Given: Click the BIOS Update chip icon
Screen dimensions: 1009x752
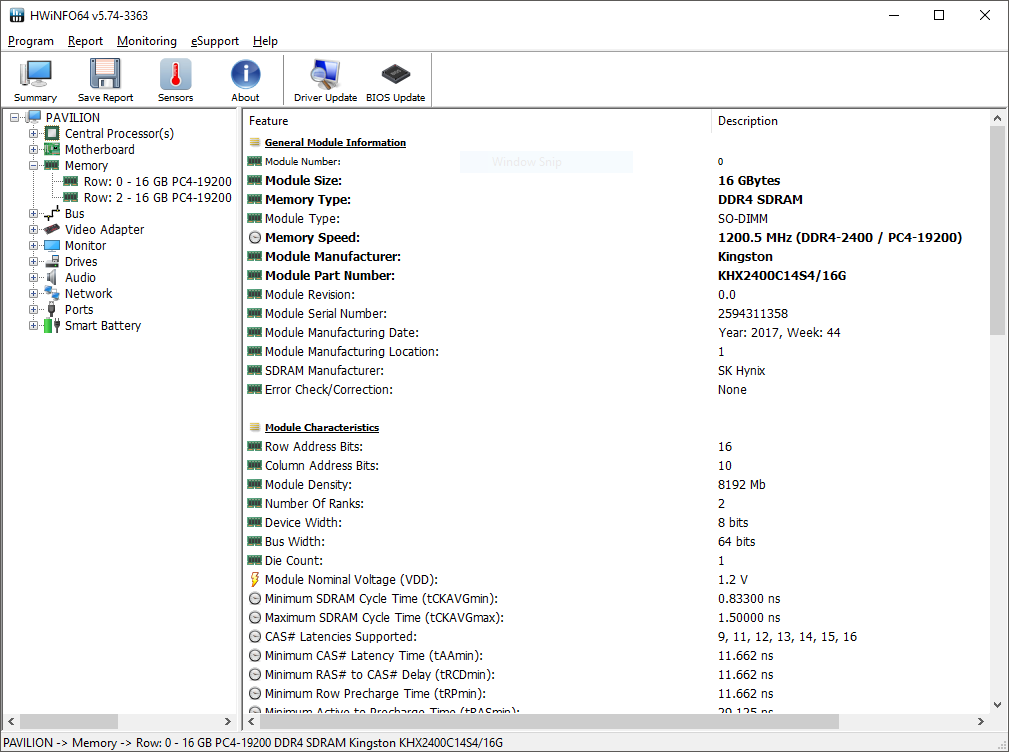Looking at the screenshot, I should (395, 80).
